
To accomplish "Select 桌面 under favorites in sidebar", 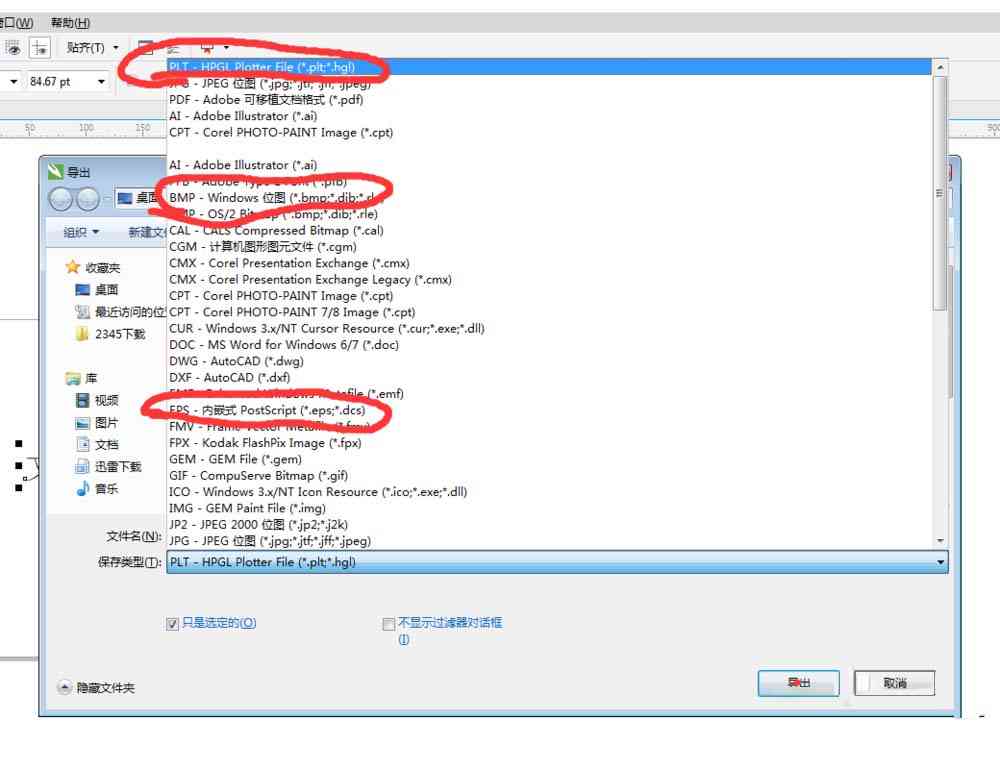I will pyautogui.click(x=106, y=290).
